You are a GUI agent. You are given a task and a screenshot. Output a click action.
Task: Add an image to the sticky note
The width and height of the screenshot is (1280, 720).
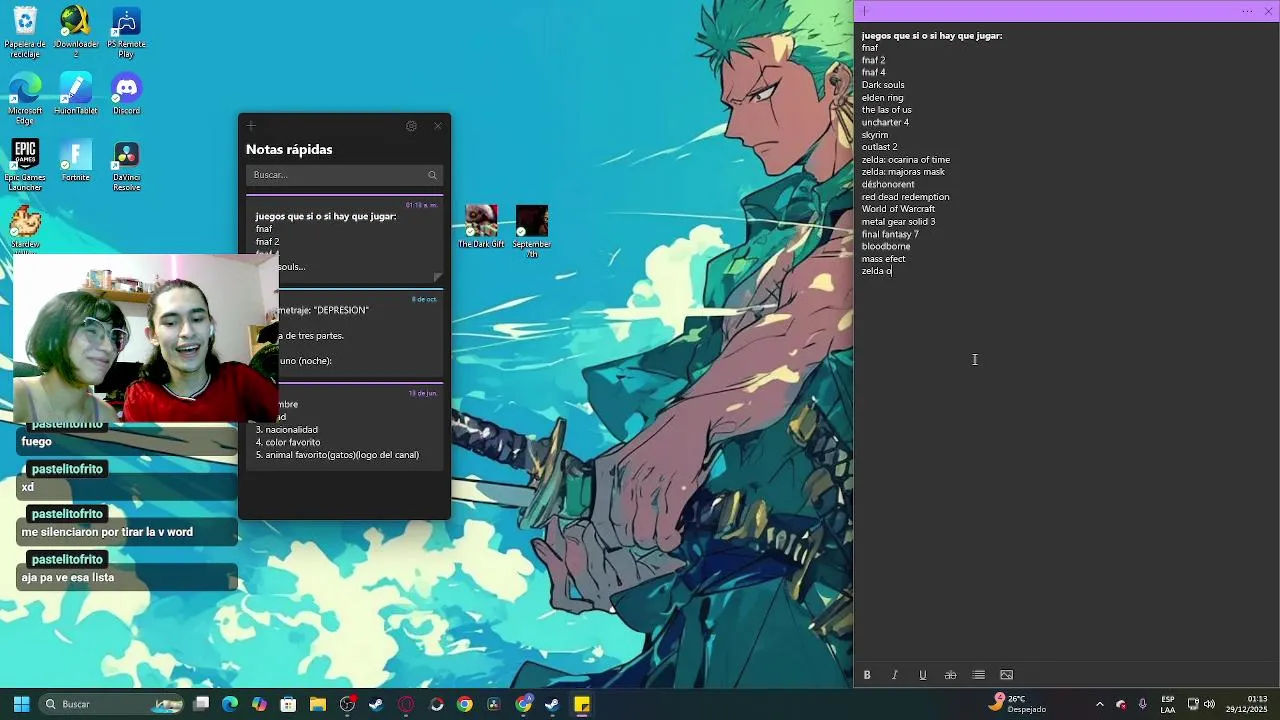tap(1007, 675)
